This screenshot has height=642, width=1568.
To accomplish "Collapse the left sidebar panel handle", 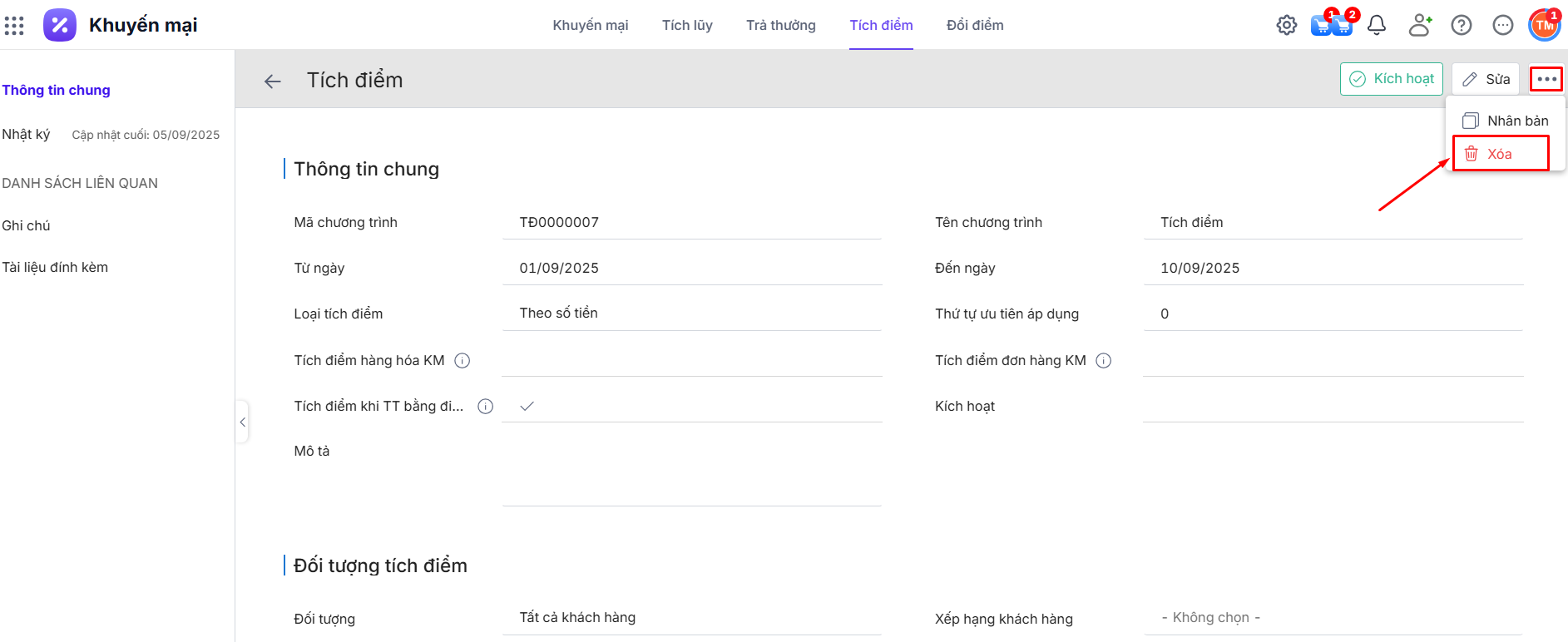I will [242, 422].
